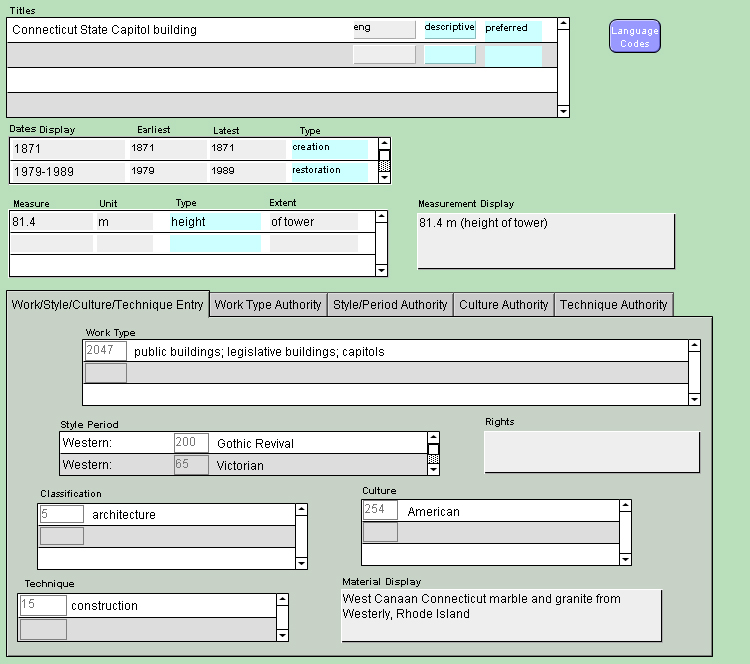This screenshot has height=664, width=750.
Task: Click the Titles list scroll down arrow
Action: pos(563,111)
